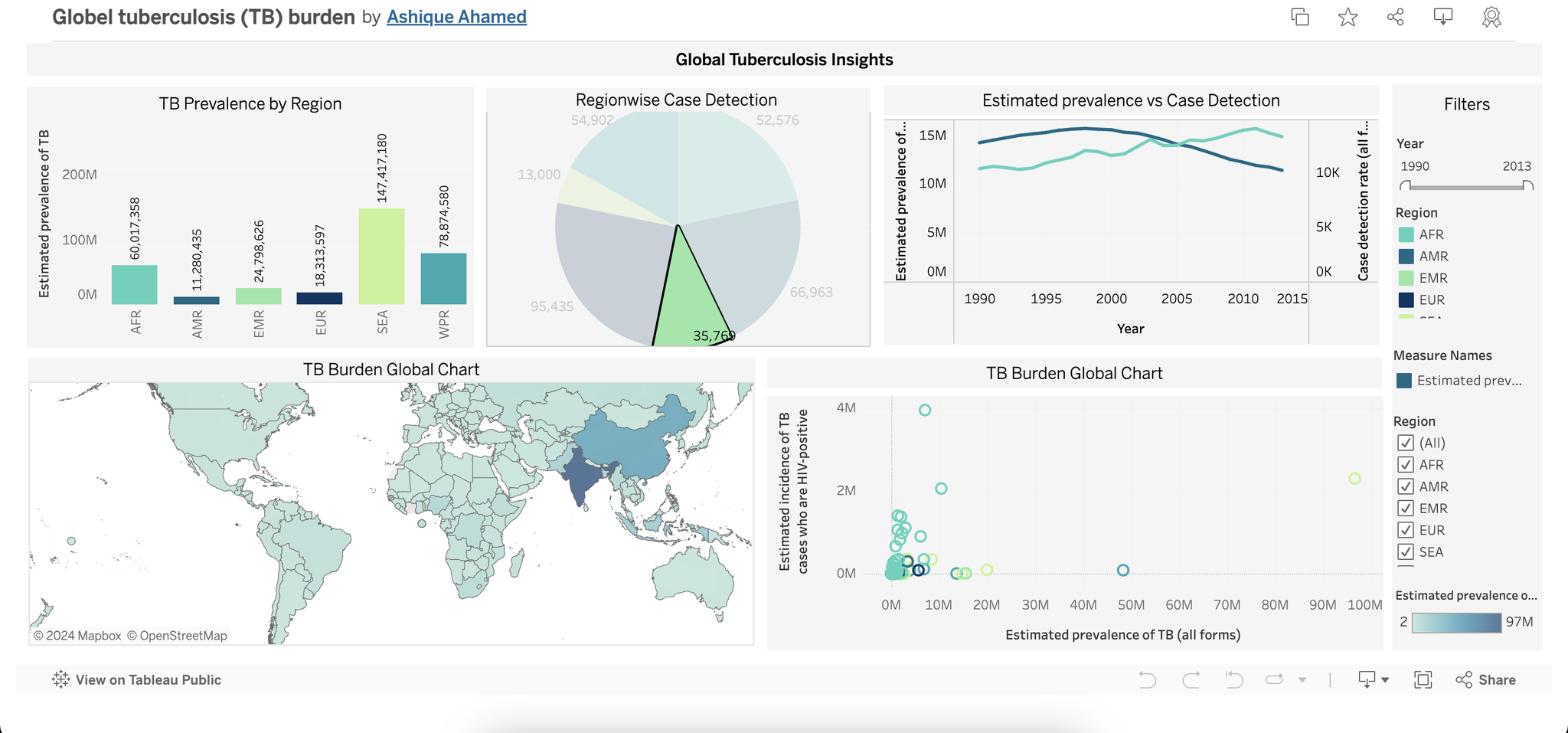Open Ashique Ahamed's profile link
The width and height of the screenshot is (1568, 733).
coord(456,17)
